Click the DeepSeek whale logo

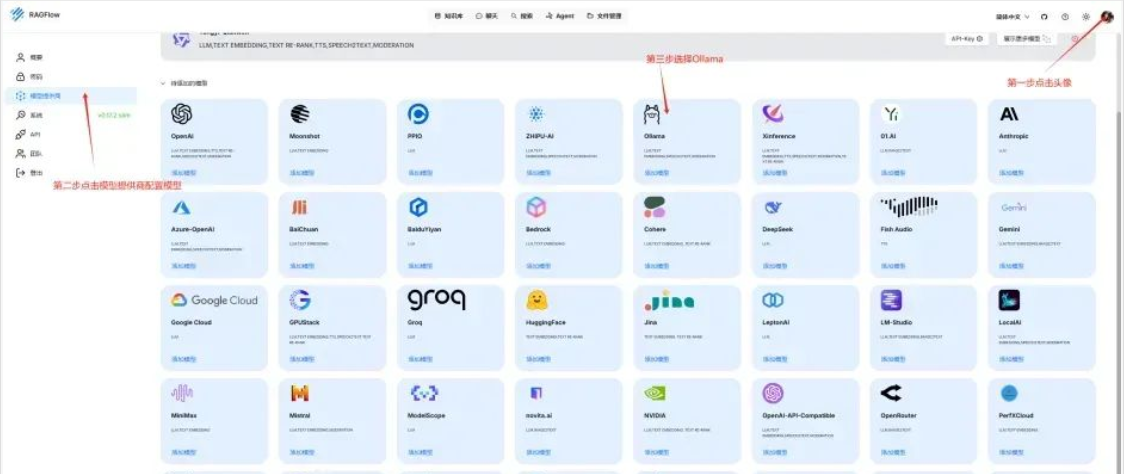(x=773, y=207)
